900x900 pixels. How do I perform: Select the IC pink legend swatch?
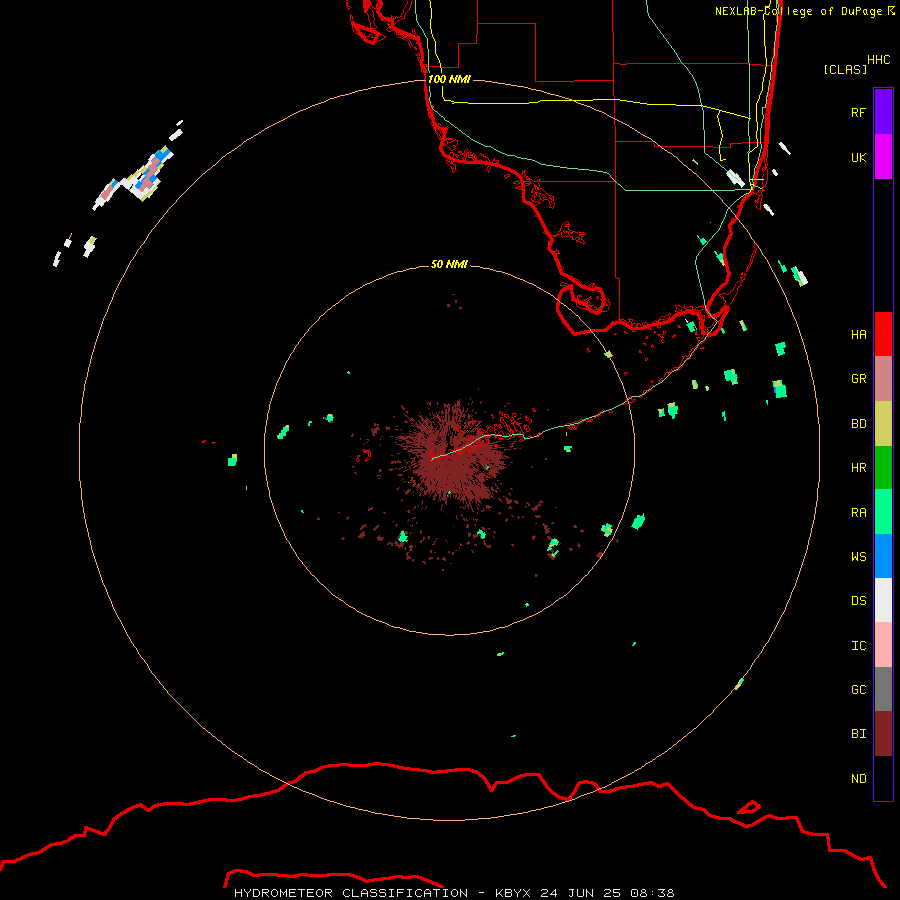[883, 645]
